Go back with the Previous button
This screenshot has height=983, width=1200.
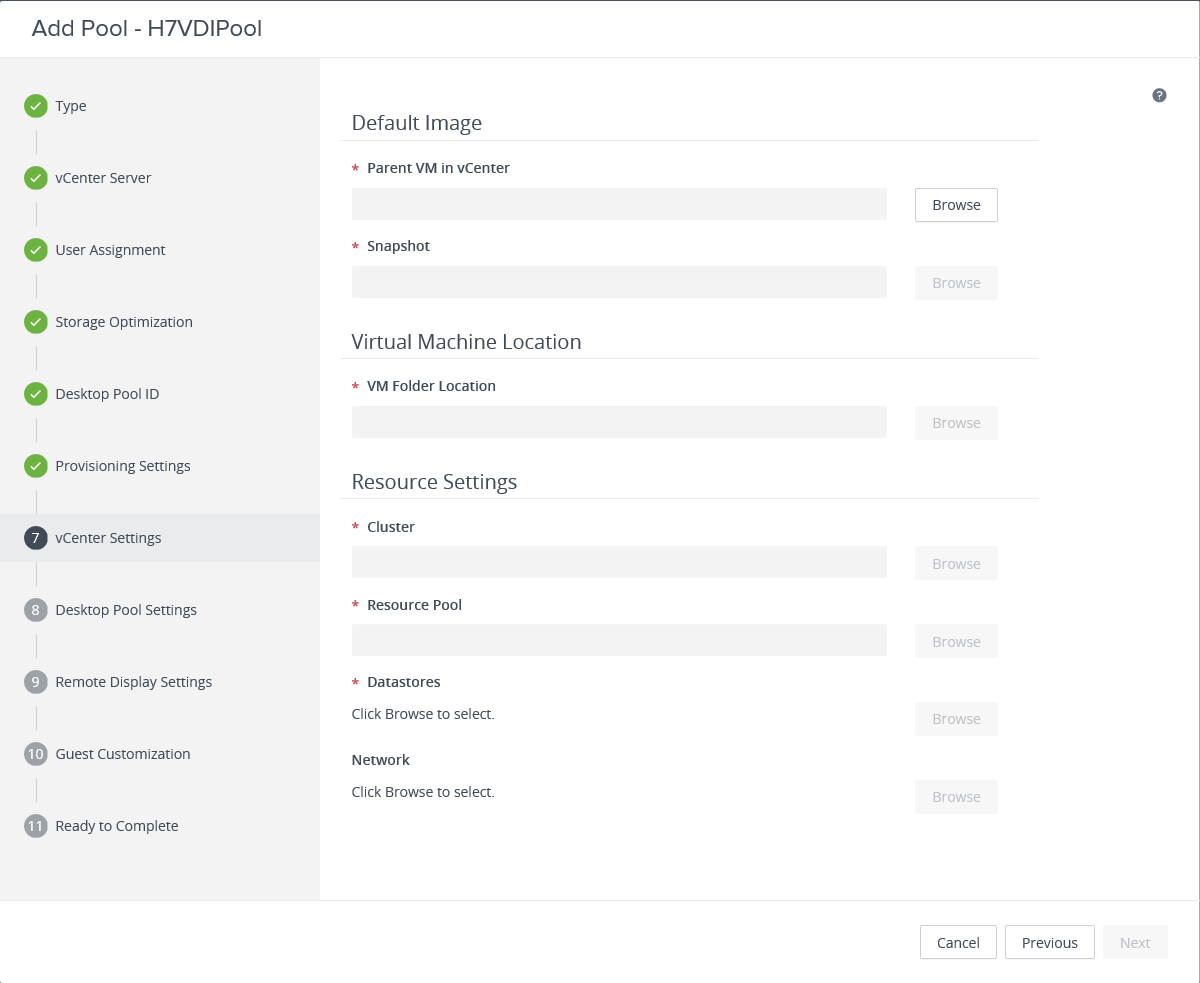(1049, 942)
